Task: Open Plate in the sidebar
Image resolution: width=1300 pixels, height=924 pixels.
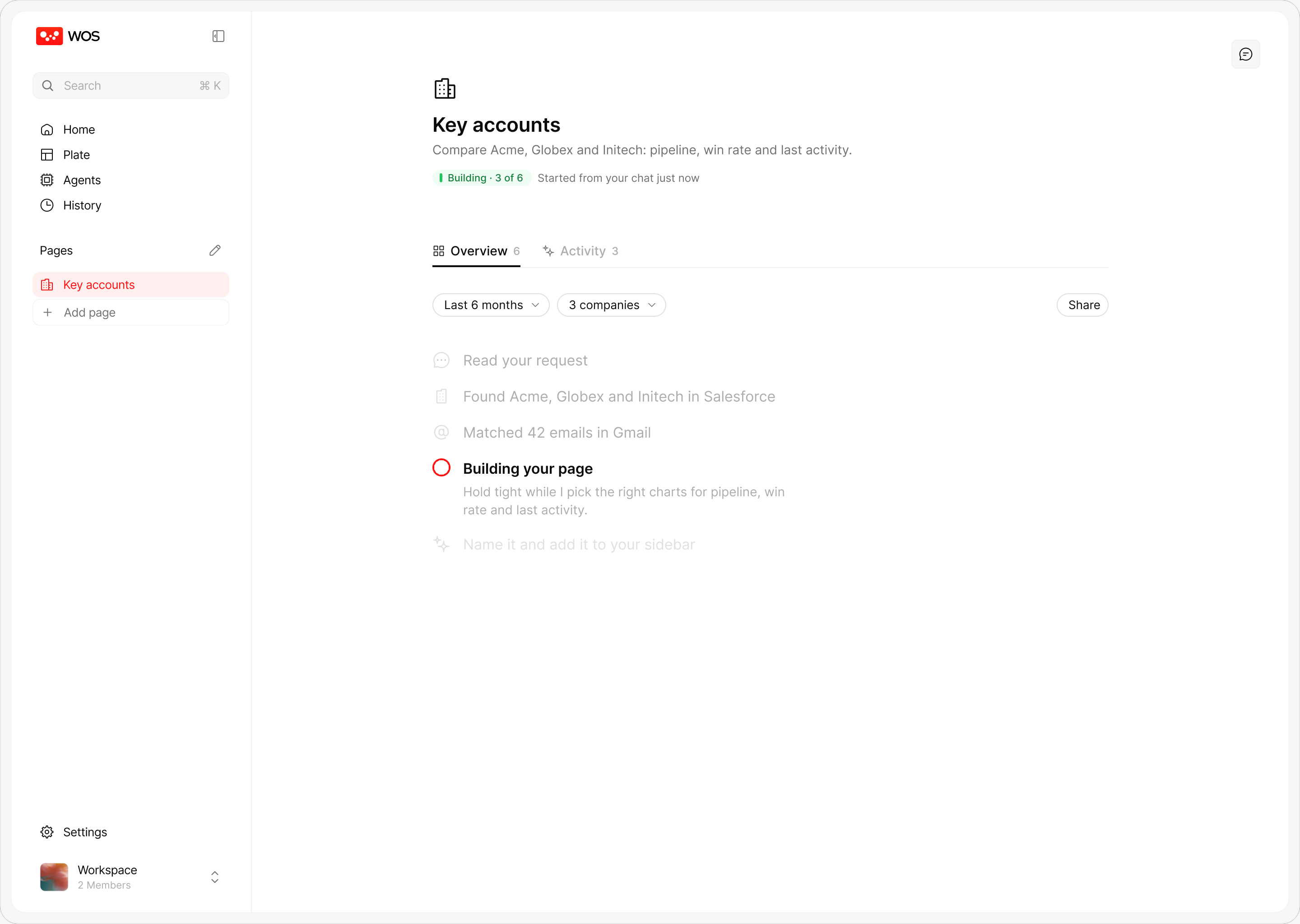Action: tap(131, 155)
